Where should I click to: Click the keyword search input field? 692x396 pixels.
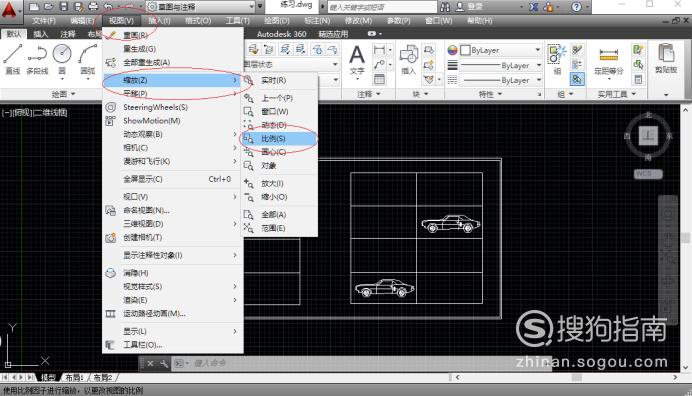pos(382,7)
